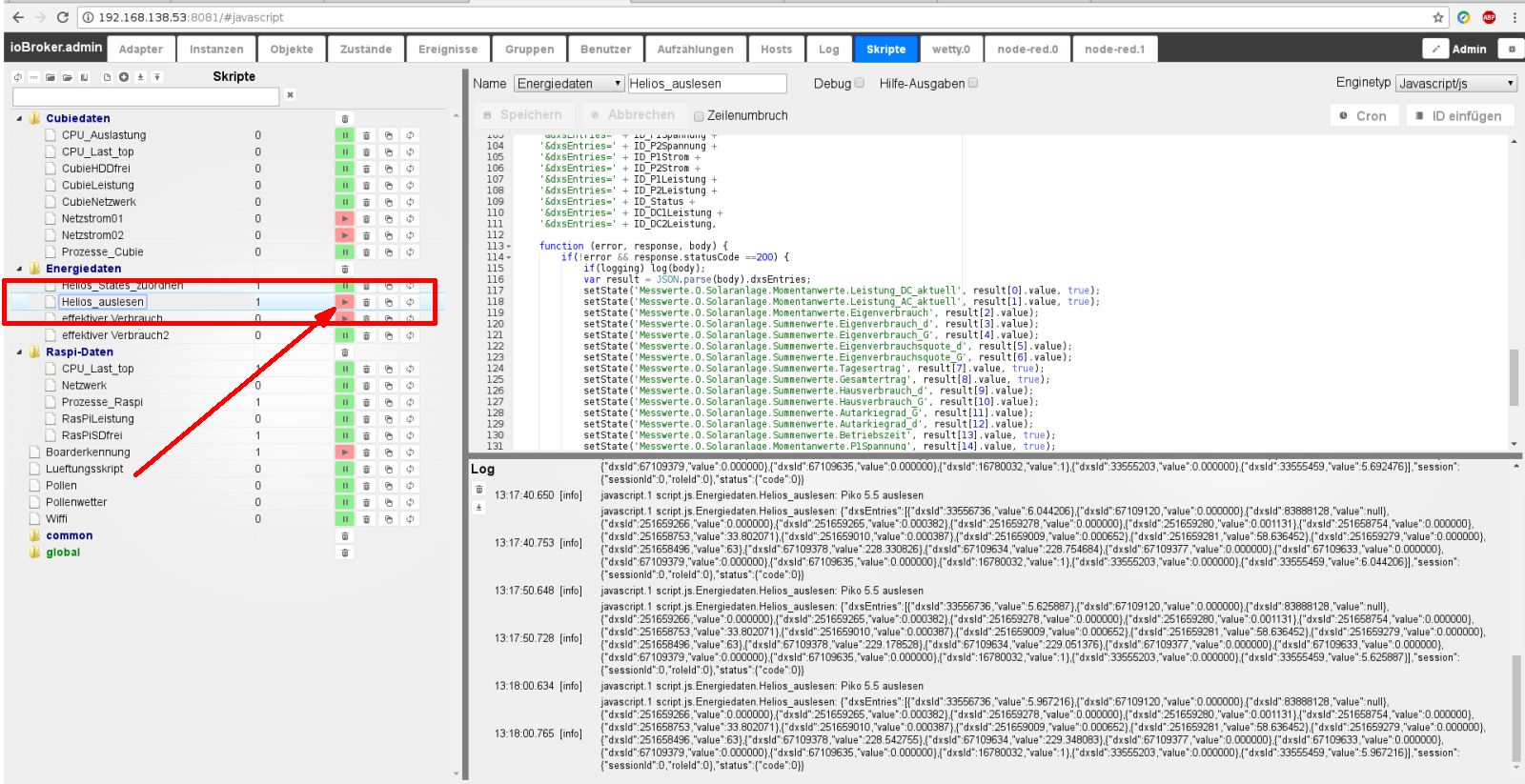Switch to the Objekte tab
The image size is (1525, 784).
tap(292, 50)
